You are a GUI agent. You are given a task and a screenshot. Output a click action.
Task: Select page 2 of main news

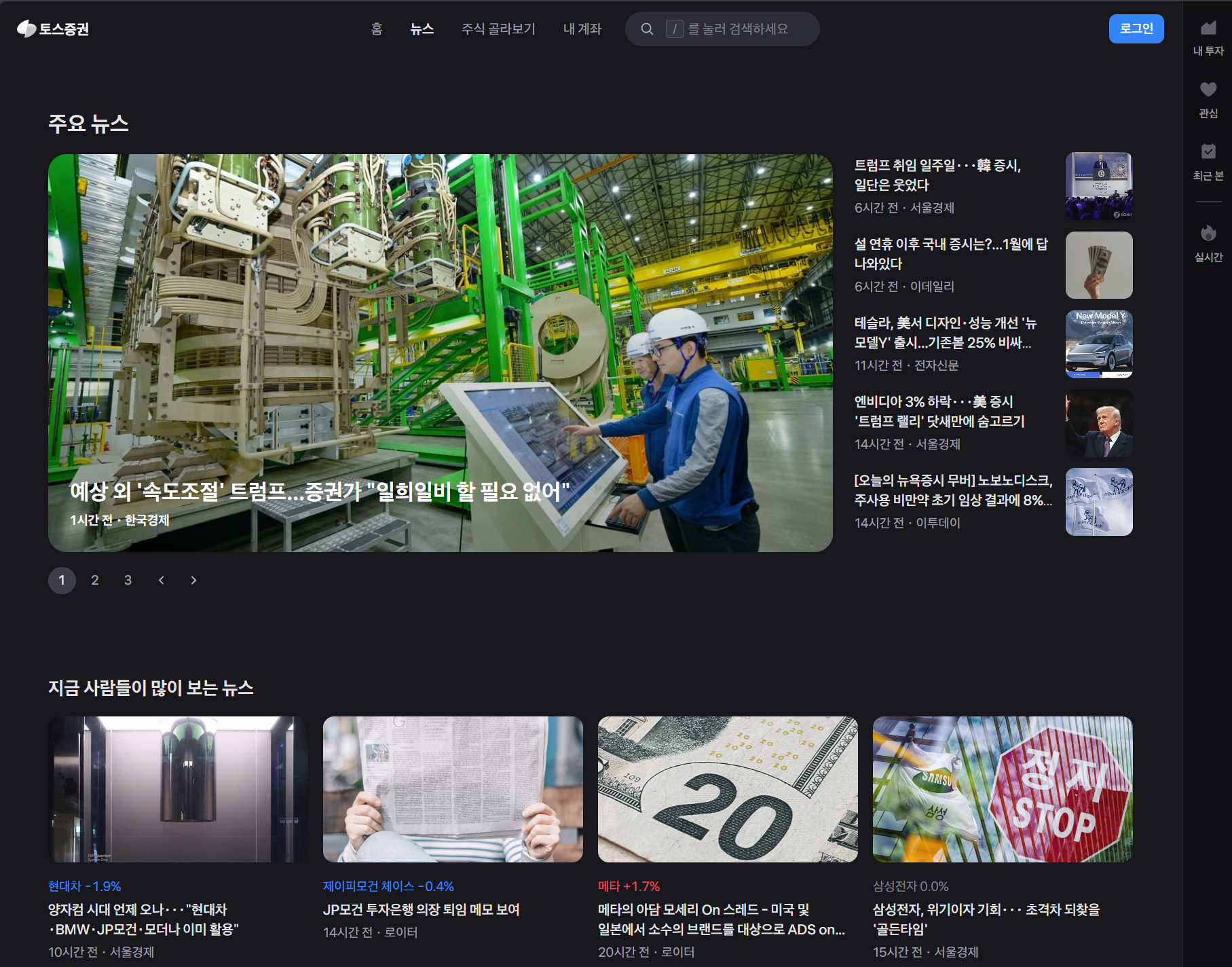point(95,580)
